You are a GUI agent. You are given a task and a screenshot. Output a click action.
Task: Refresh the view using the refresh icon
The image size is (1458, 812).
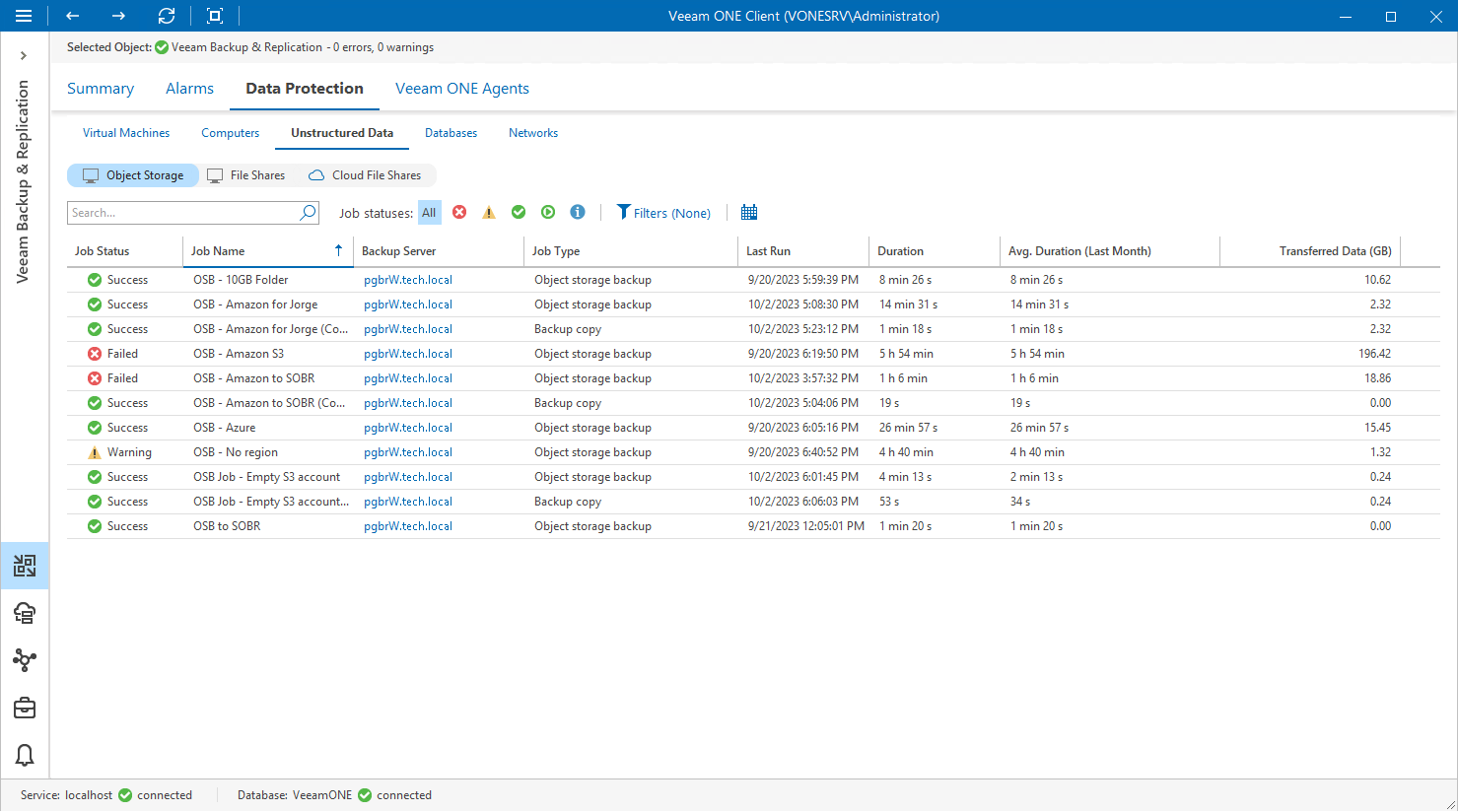tap(166, 16)
